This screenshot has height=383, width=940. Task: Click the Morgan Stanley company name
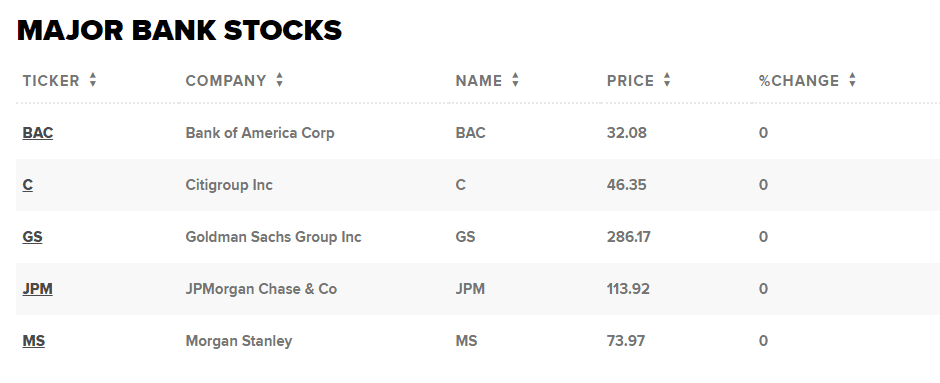pyautogui.click(x=239, y=341)
